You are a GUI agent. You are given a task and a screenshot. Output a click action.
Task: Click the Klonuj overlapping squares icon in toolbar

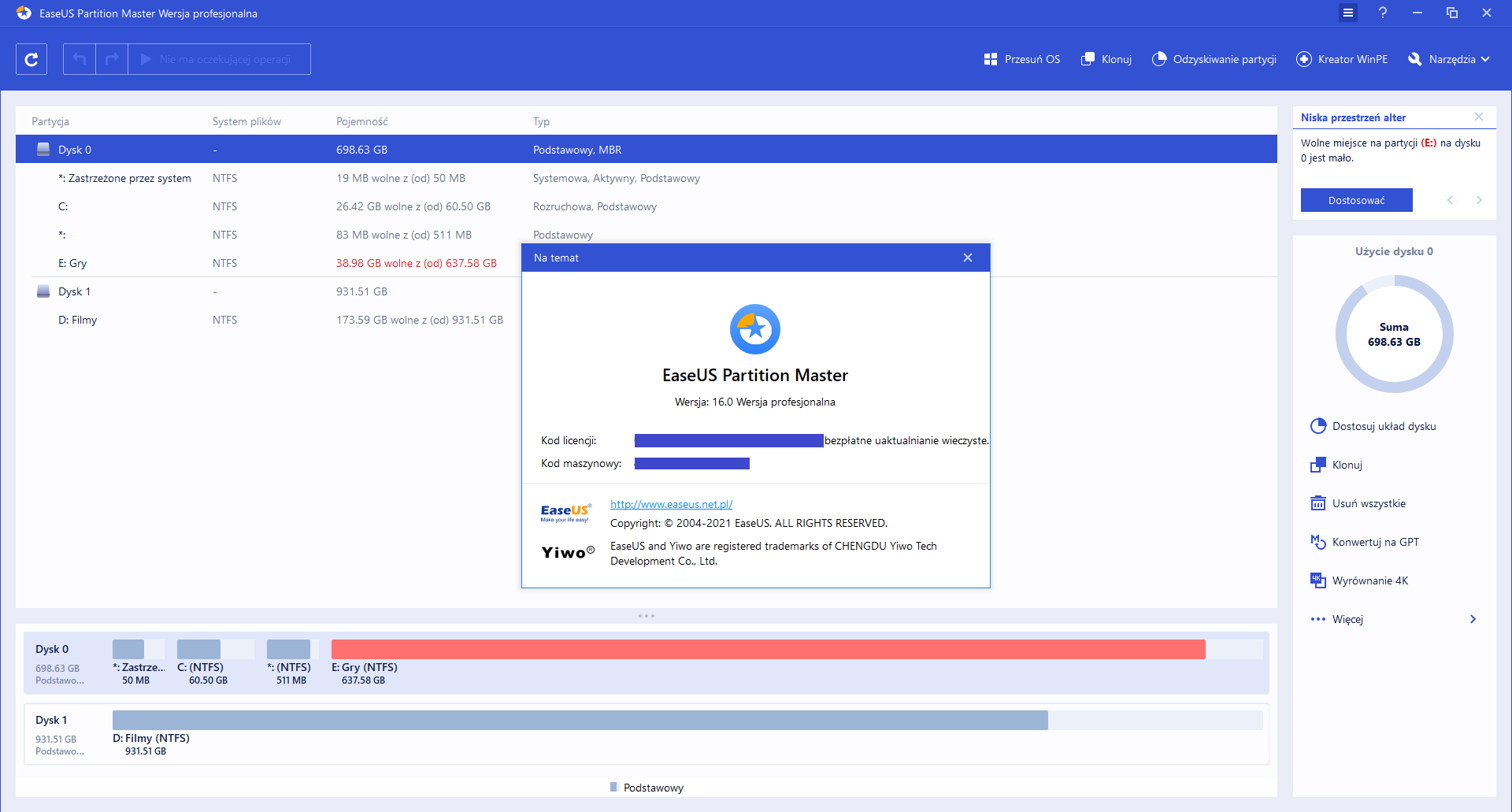tap(1088, 59)
